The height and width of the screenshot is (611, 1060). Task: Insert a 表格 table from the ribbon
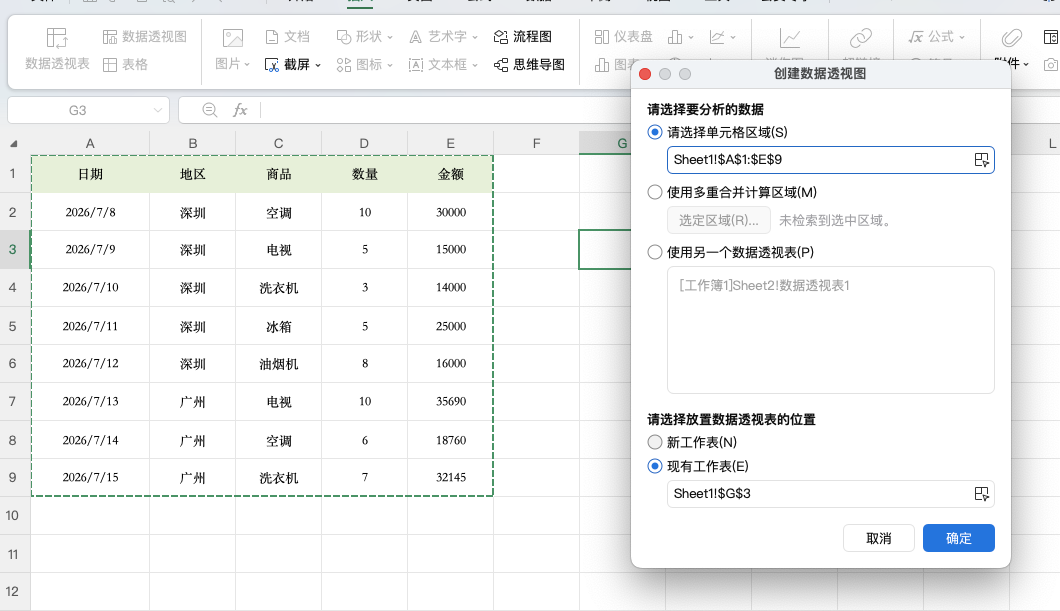pos(125,64)
